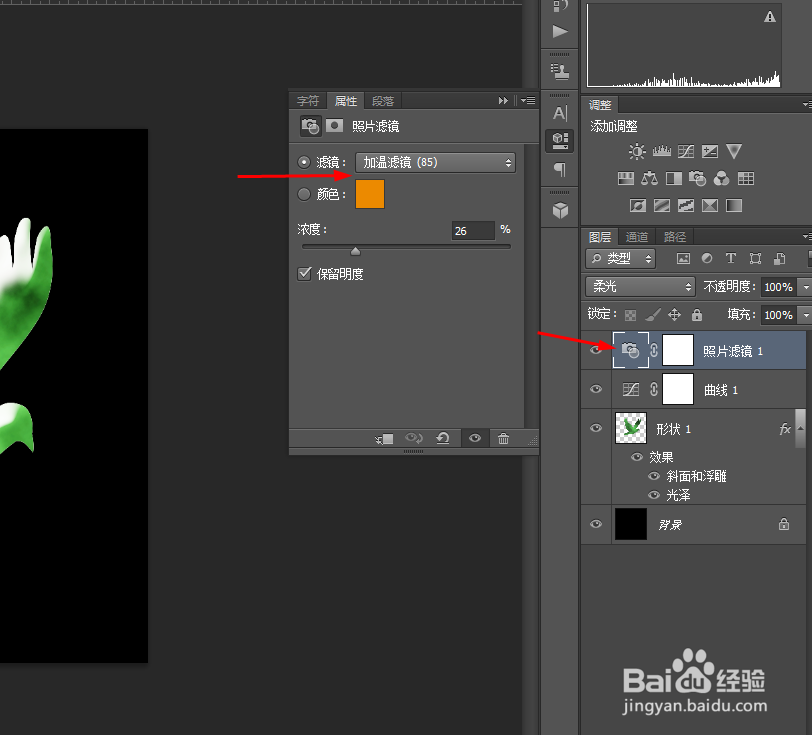812x735 pixels.
Task: Open the Clone Source panel icon
Action: coord(560,71)
